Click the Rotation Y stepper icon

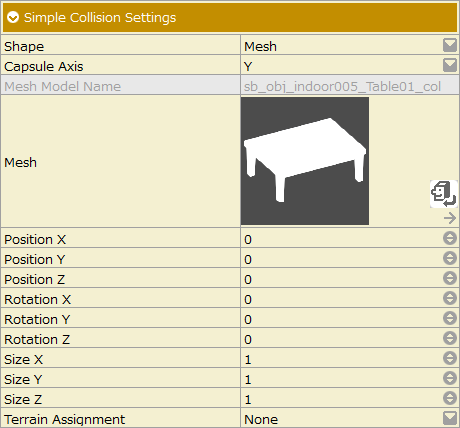[x=450, y=318]
